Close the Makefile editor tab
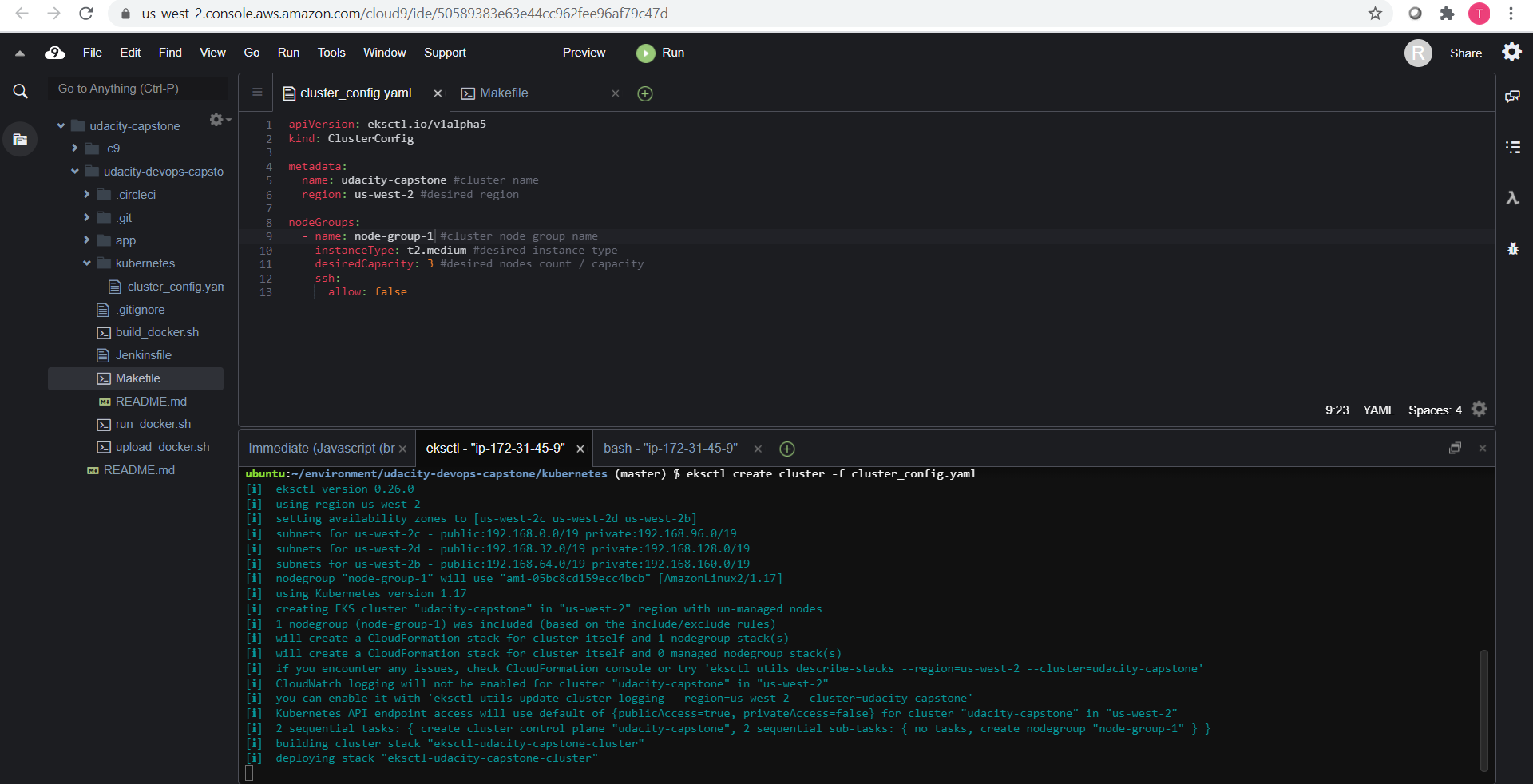 coord(616,93)
